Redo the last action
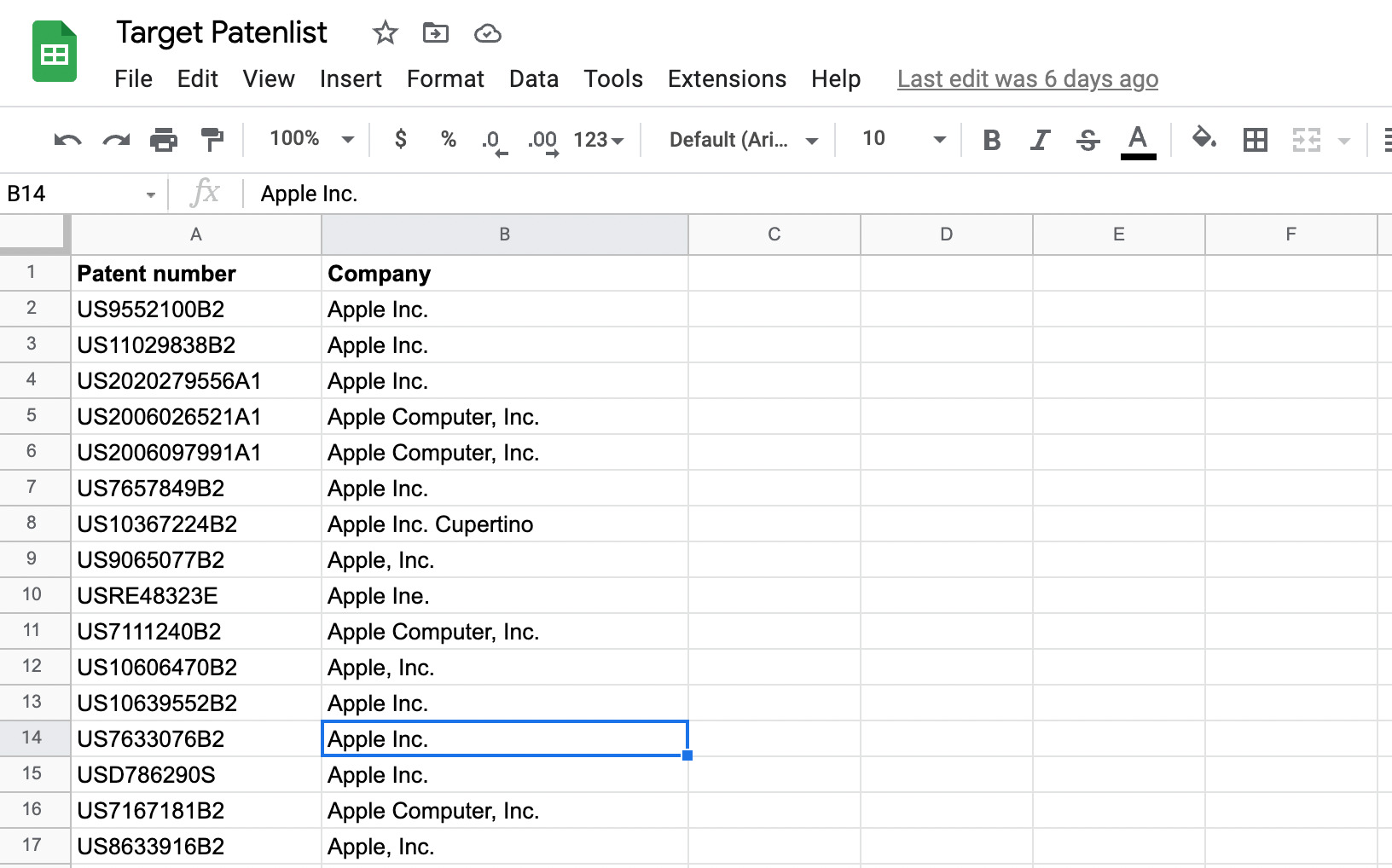 point(116,139)
